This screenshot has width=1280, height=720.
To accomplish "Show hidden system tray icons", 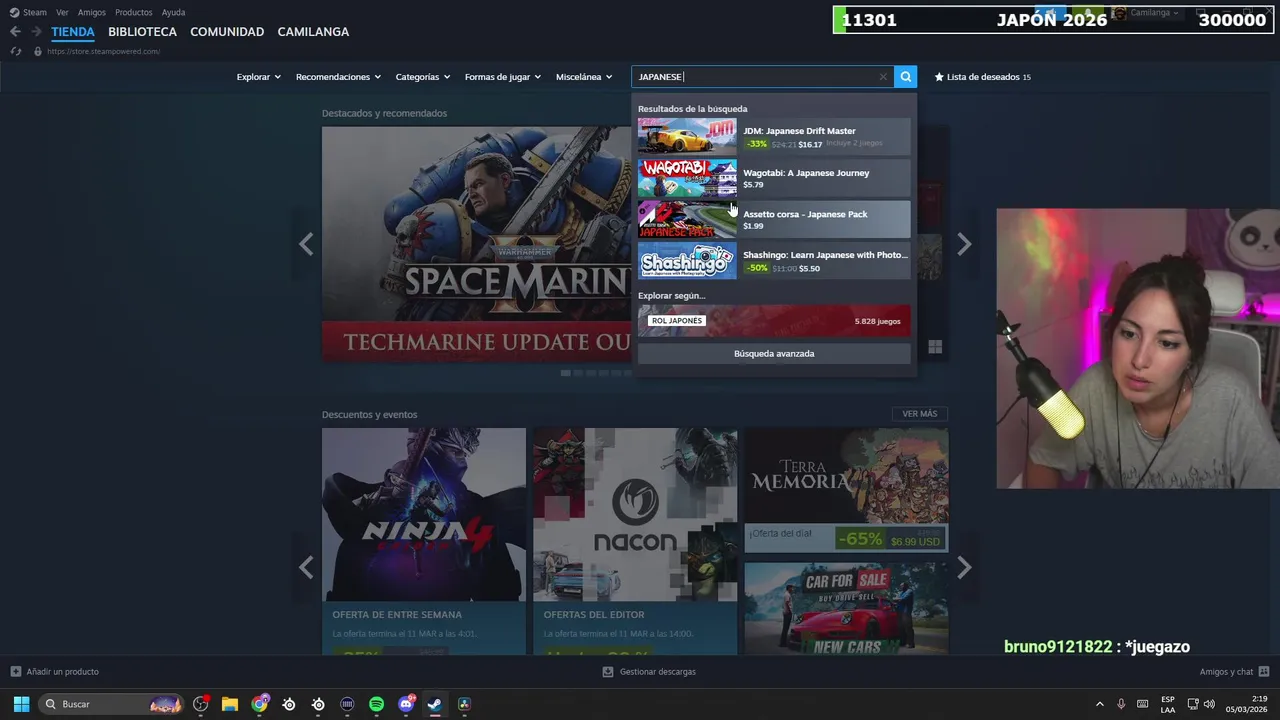I will point(1100,704).
